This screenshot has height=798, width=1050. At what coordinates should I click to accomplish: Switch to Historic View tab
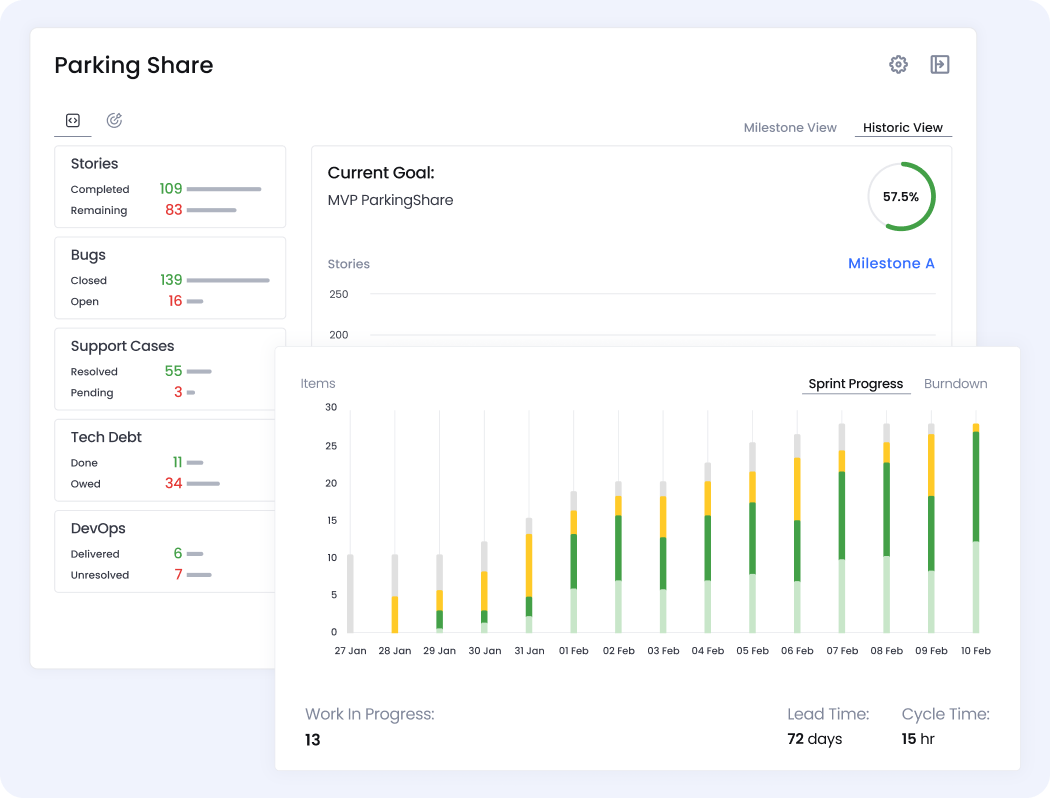tap(902, 127)
